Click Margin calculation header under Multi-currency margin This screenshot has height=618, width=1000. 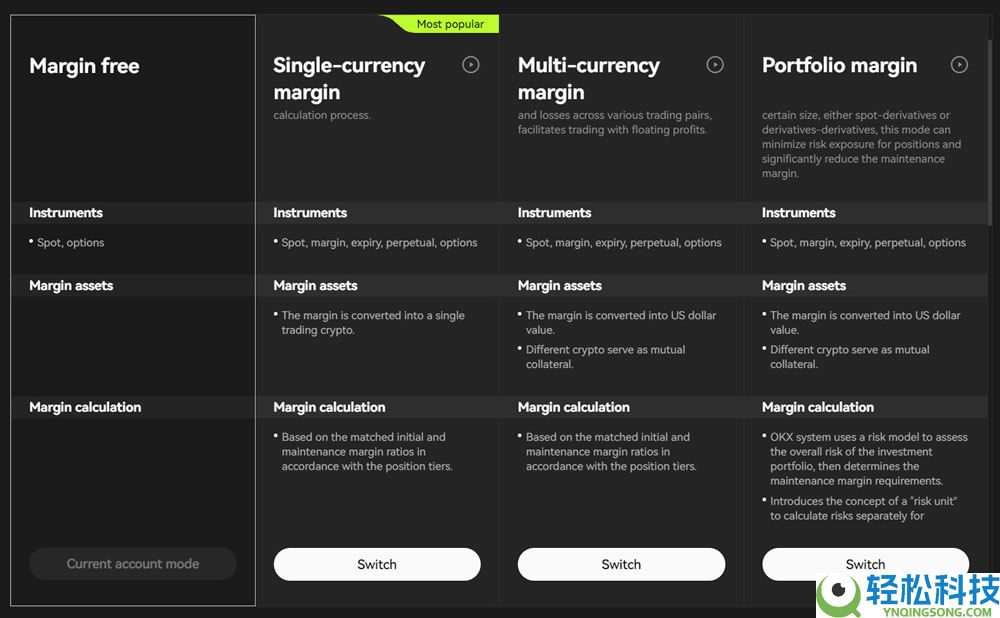click(x=573, y=407)
